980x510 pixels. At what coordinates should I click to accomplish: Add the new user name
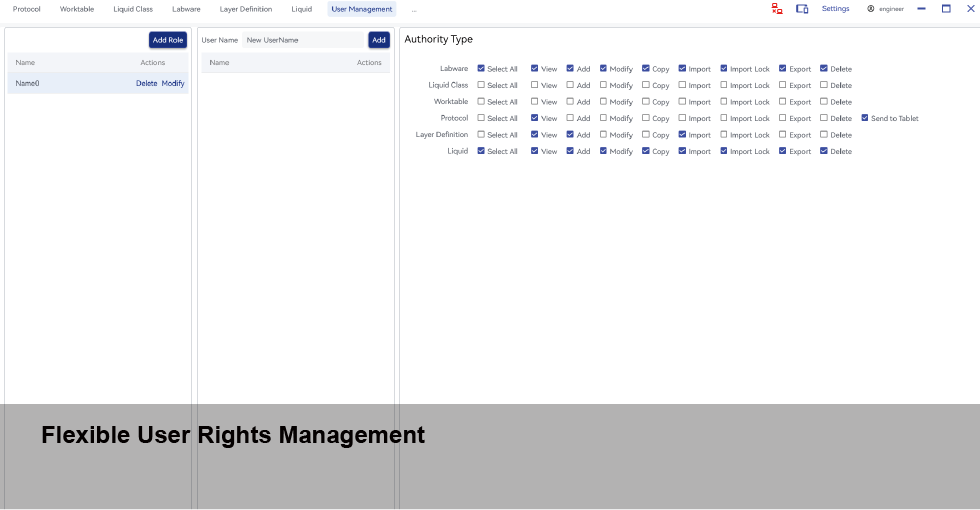click(x=379, y=40)
